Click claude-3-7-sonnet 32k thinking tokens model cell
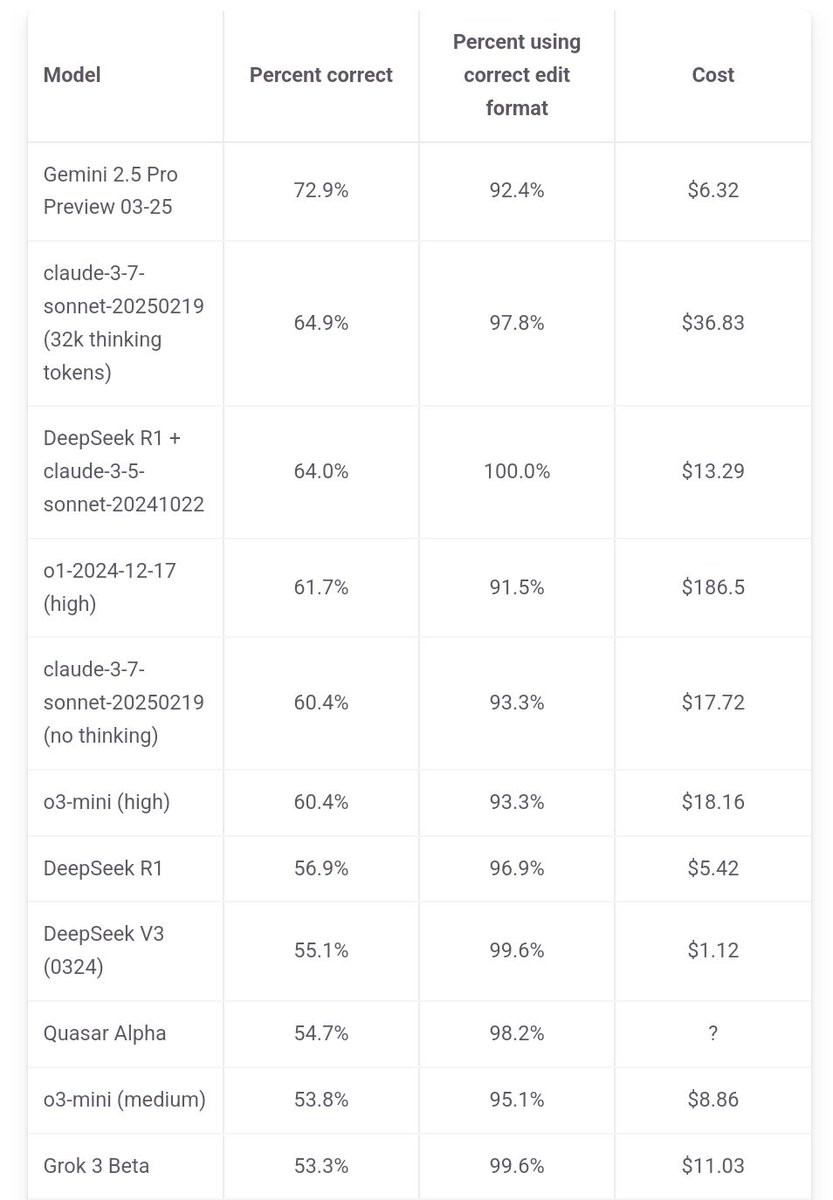833x1200 pixels. pos(123,323)
